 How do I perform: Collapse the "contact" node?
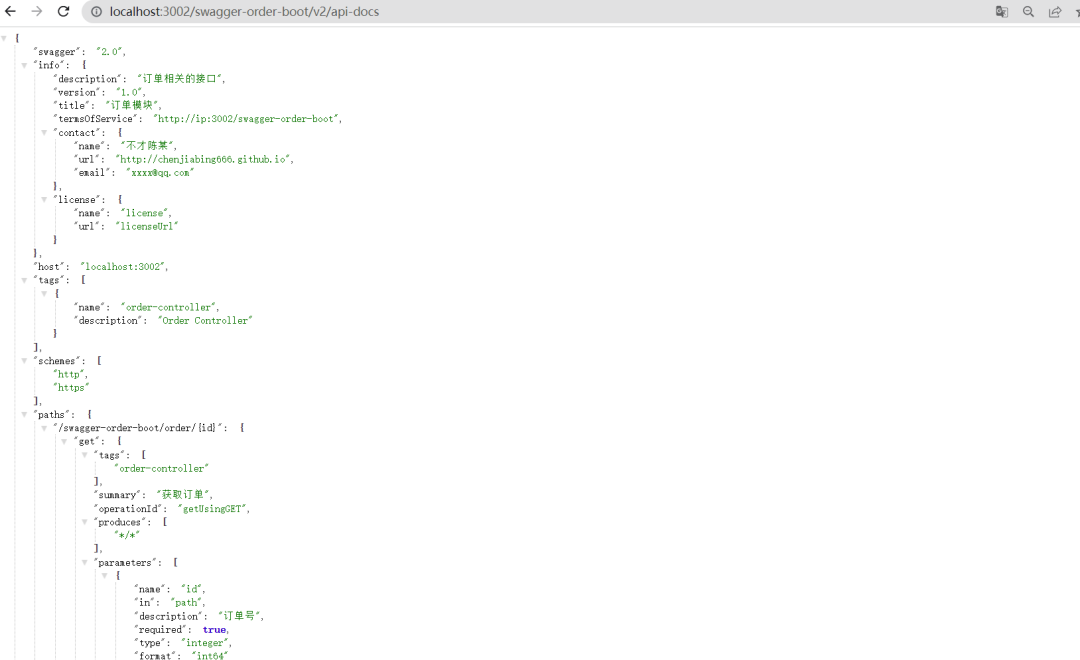[x=44, y=132]
